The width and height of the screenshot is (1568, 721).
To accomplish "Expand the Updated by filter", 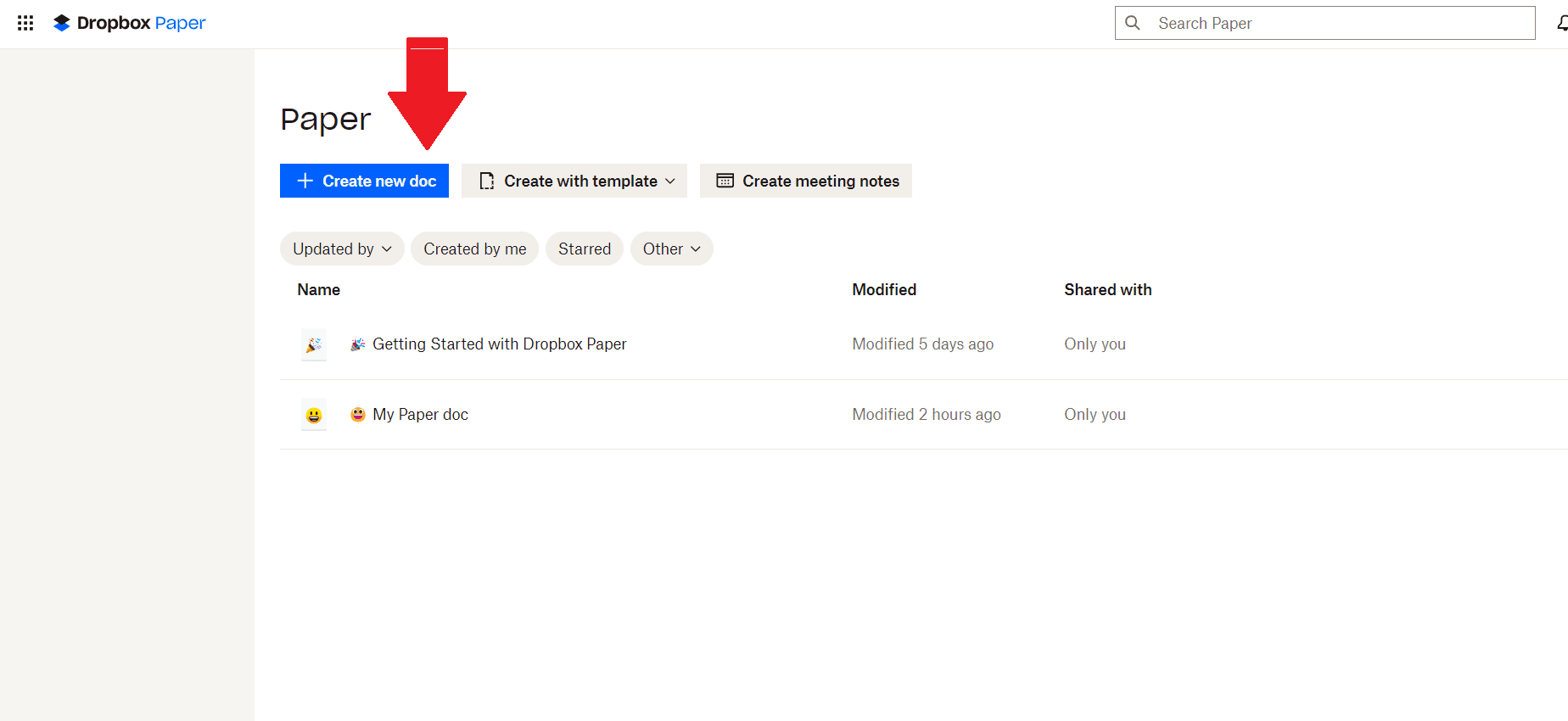I will (x=342, y=249).
